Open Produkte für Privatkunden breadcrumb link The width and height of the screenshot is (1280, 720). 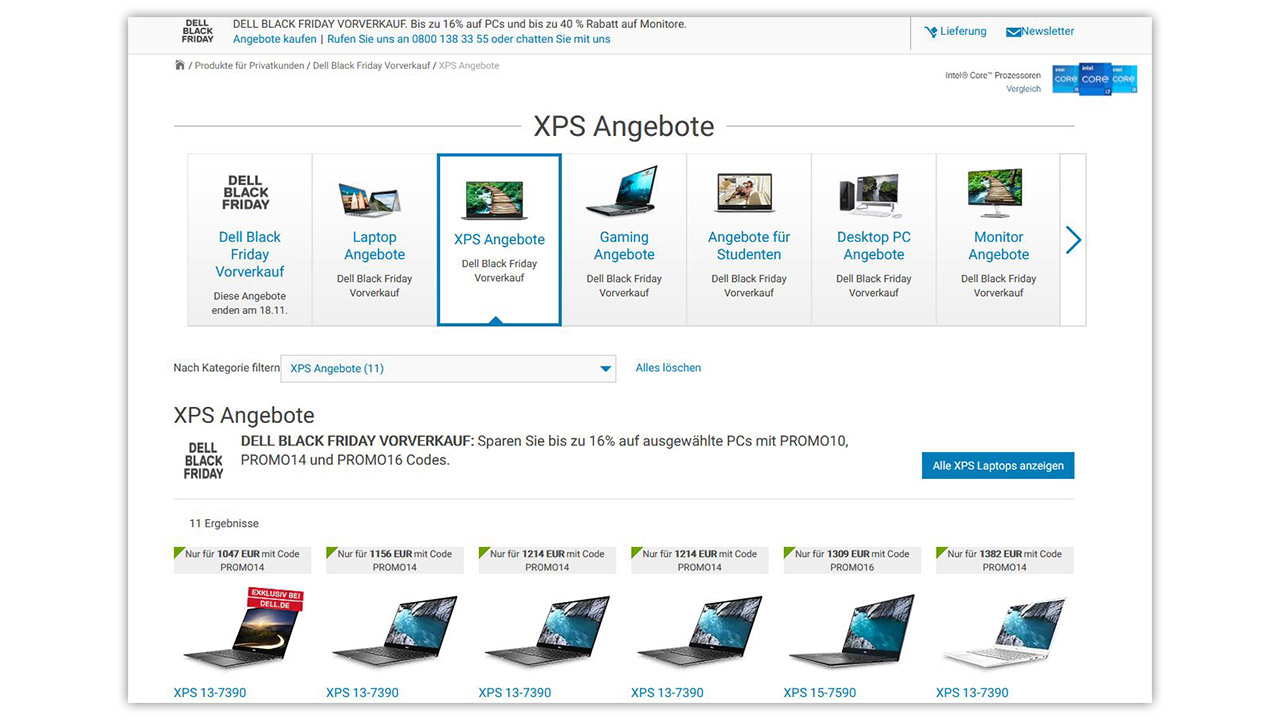point(249,66)
